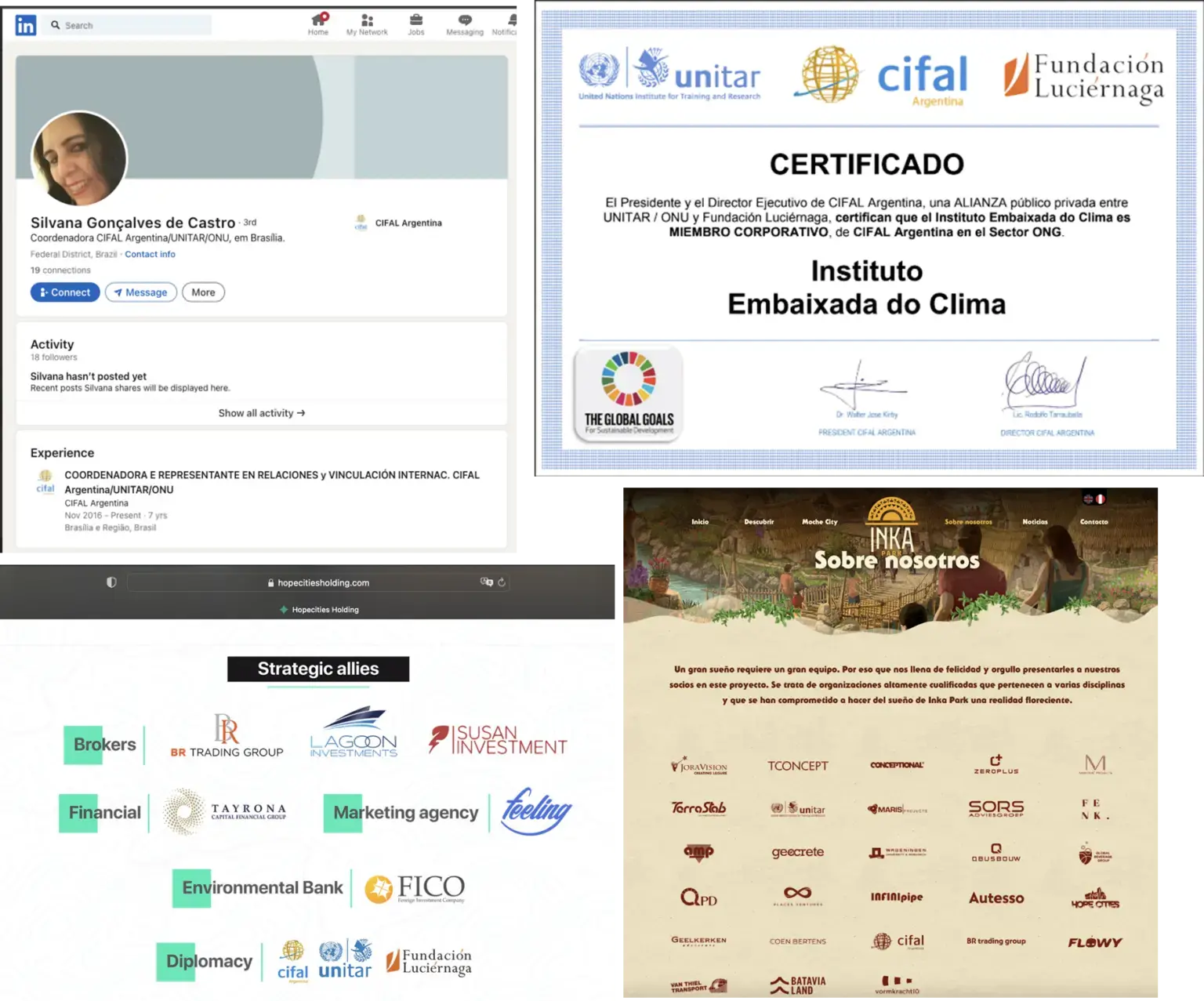Click Fundación Luciérnaga logo in Diplomacy row
The image size is (1204, 1001).
(429, 962)
